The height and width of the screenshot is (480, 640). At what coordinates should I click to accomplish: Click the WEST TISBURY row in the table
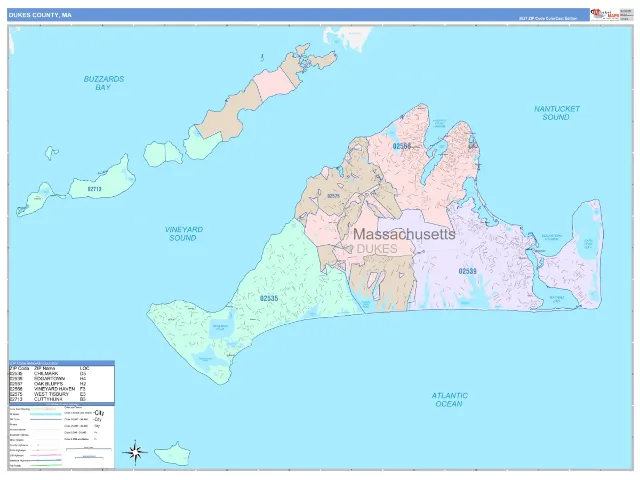(60, 394)
